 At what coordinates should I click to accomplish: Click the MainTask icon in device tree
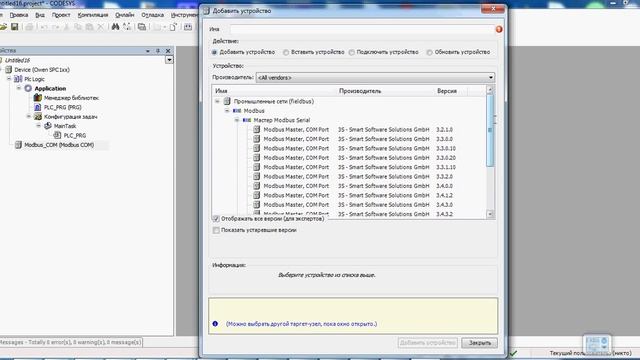[47, 126]
